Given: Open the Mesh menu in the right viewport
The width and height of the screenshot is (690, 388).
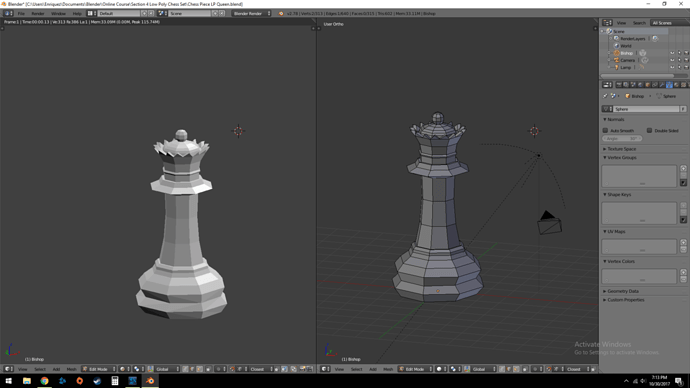Looking at the screenshot, I should (x=388, y=369).
